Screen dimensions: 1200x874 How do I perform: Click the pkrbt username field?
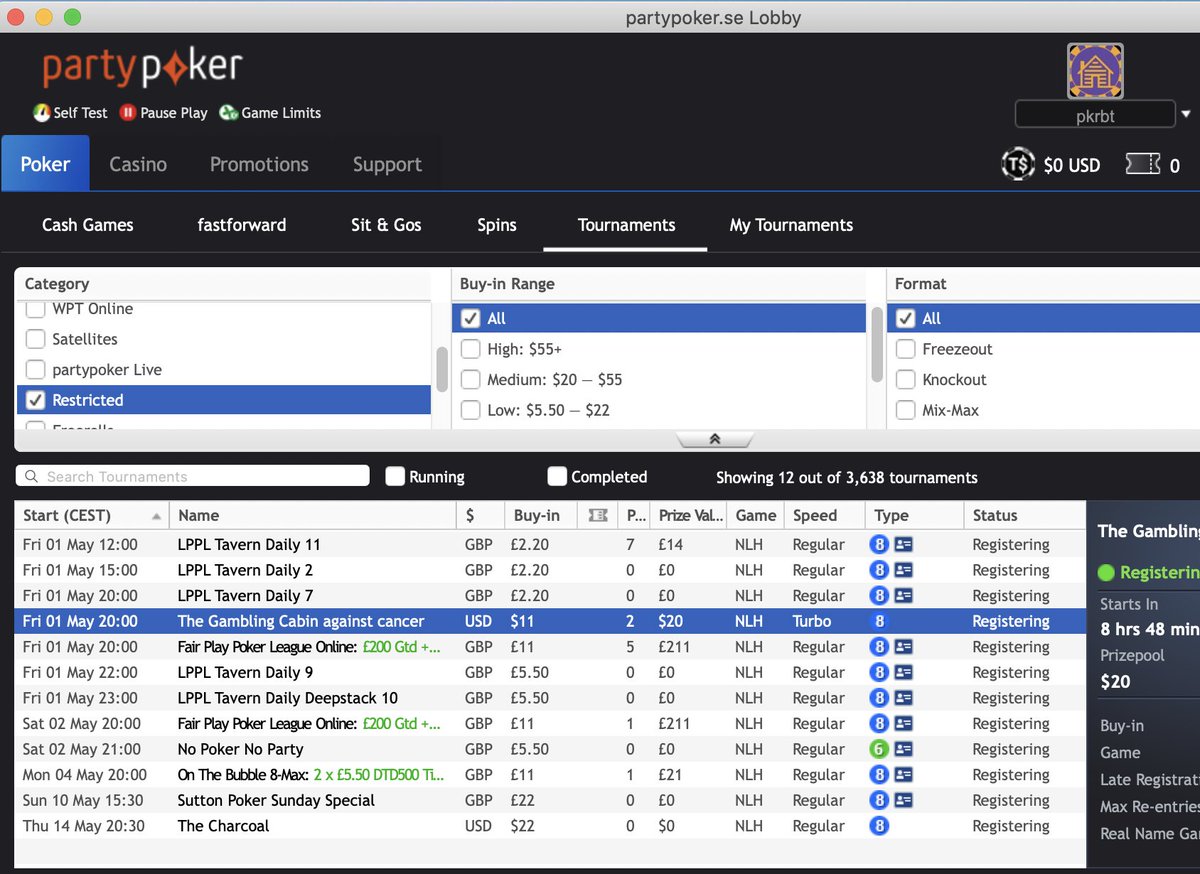click(x=1095, y=115)
